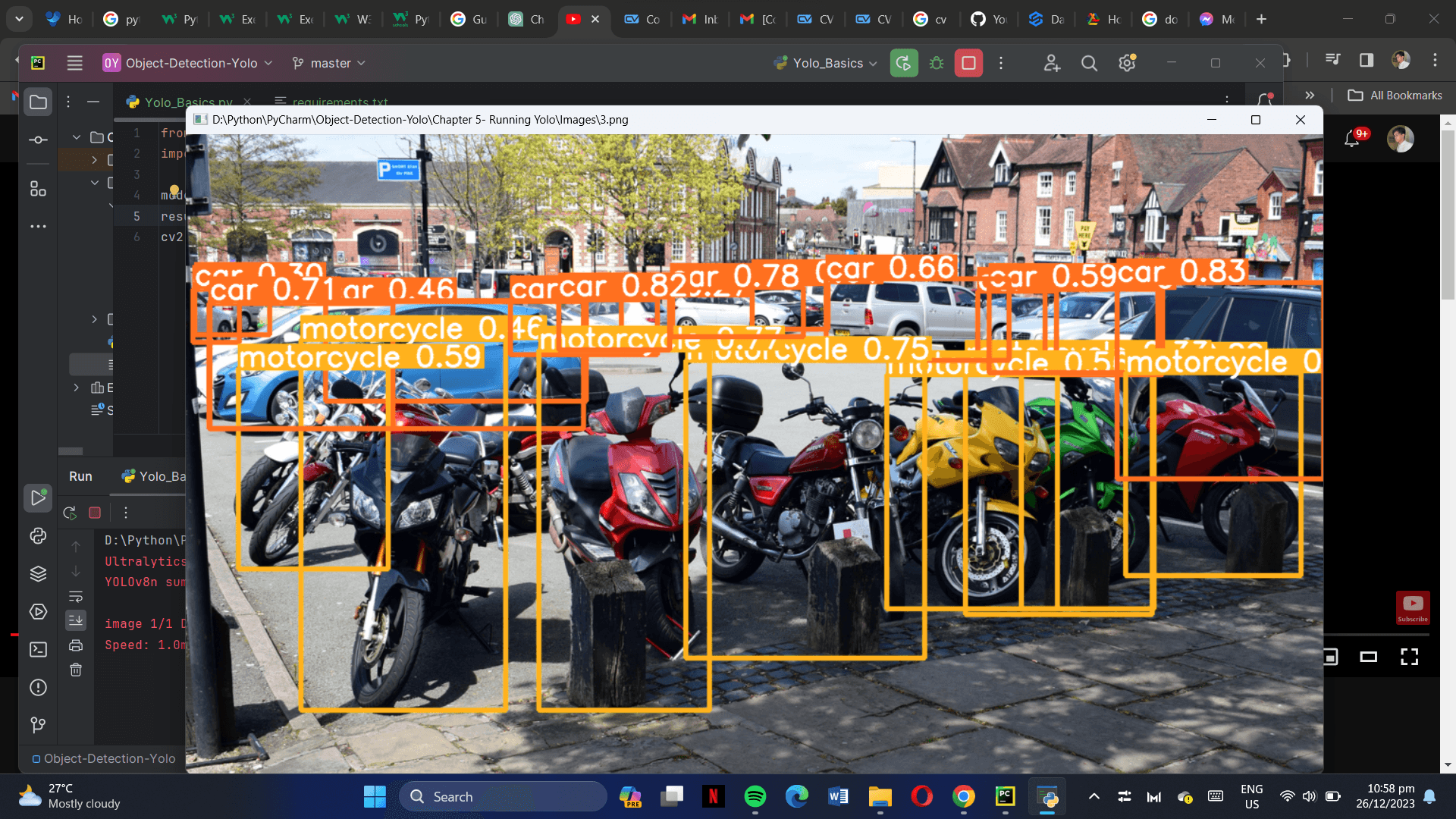Viewport: 1456px width, 819px height.
Task: Stop the running Yolo_Basics process in the top toolbar
Action: (968, 63)
